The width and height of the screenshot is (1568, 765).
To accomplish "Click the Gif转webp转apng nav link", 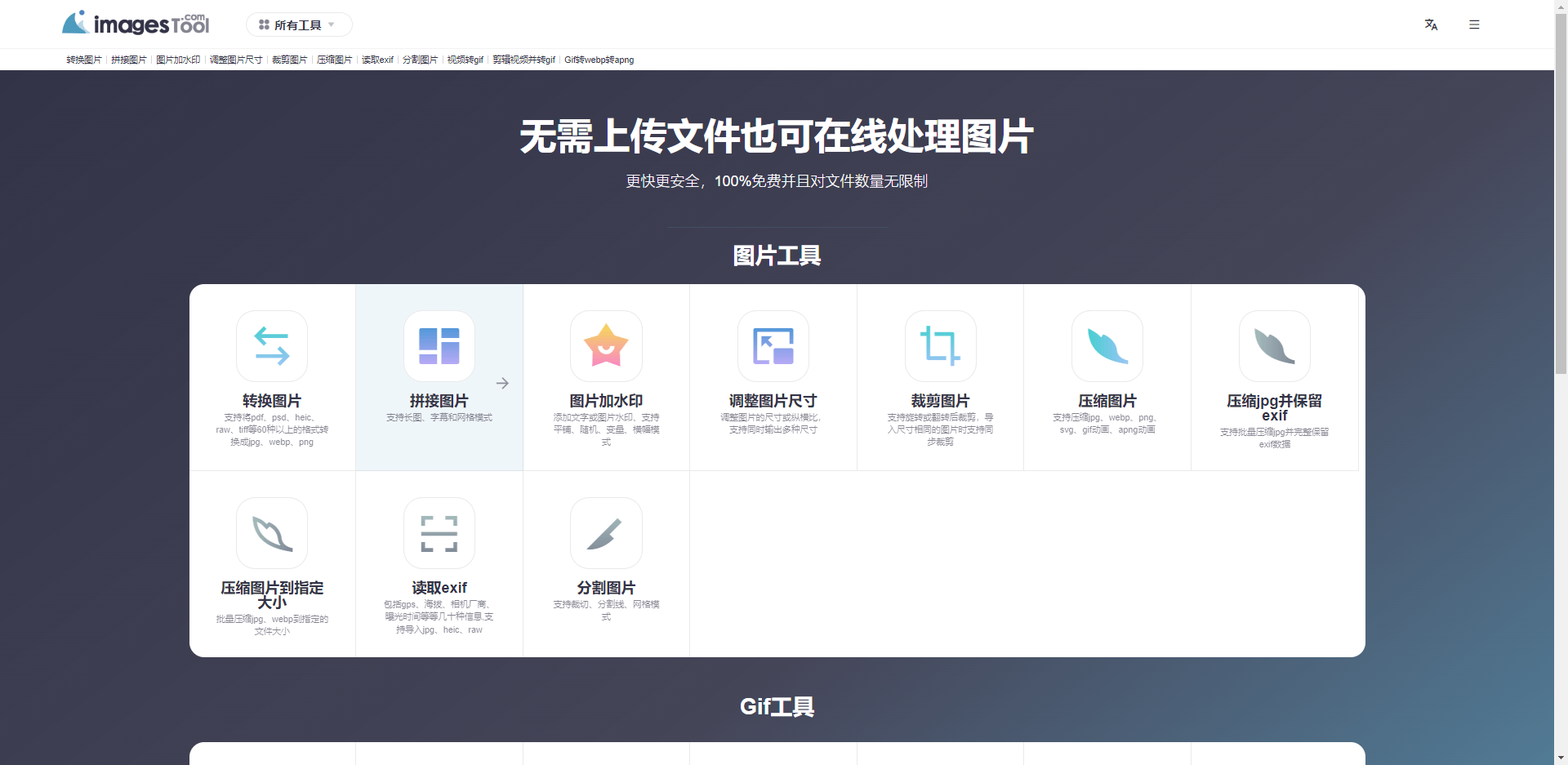I will pos(599,60).
